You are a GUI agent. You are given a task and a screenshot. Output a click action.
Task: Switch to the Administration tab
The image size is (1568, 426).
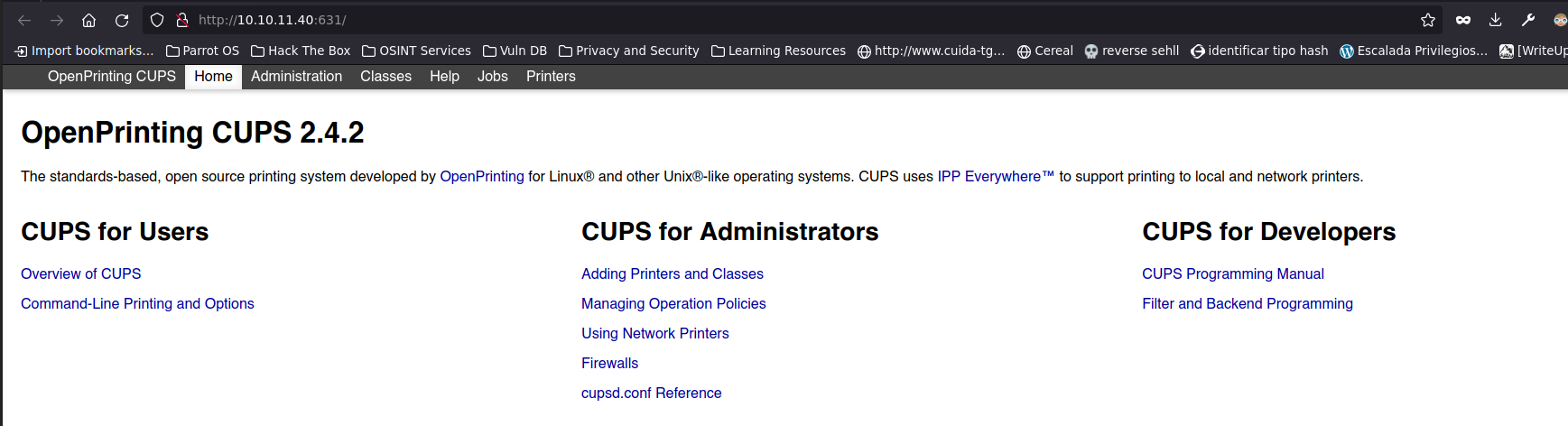click(x=296, y=77)
